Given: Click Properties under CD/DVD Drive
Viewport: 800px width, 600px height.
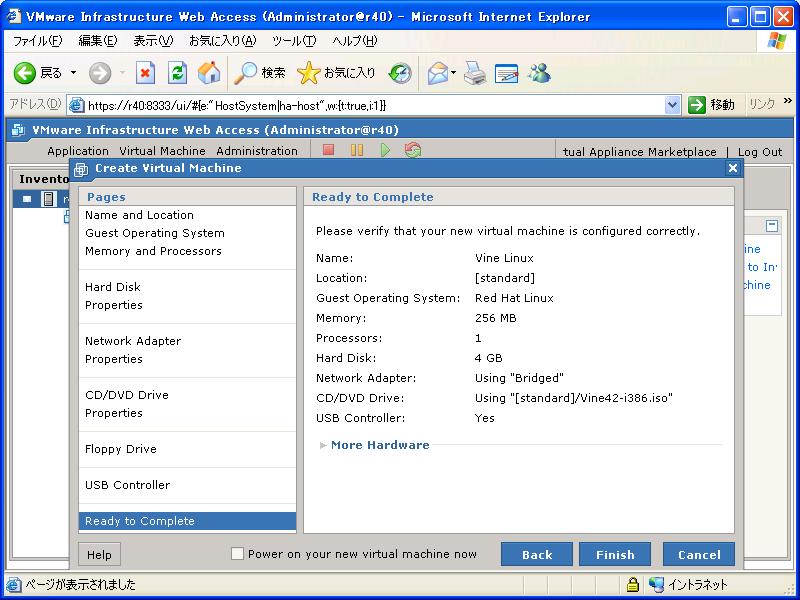Looking at the screenshot, I should pyautogui.click(x=114, y=413).
